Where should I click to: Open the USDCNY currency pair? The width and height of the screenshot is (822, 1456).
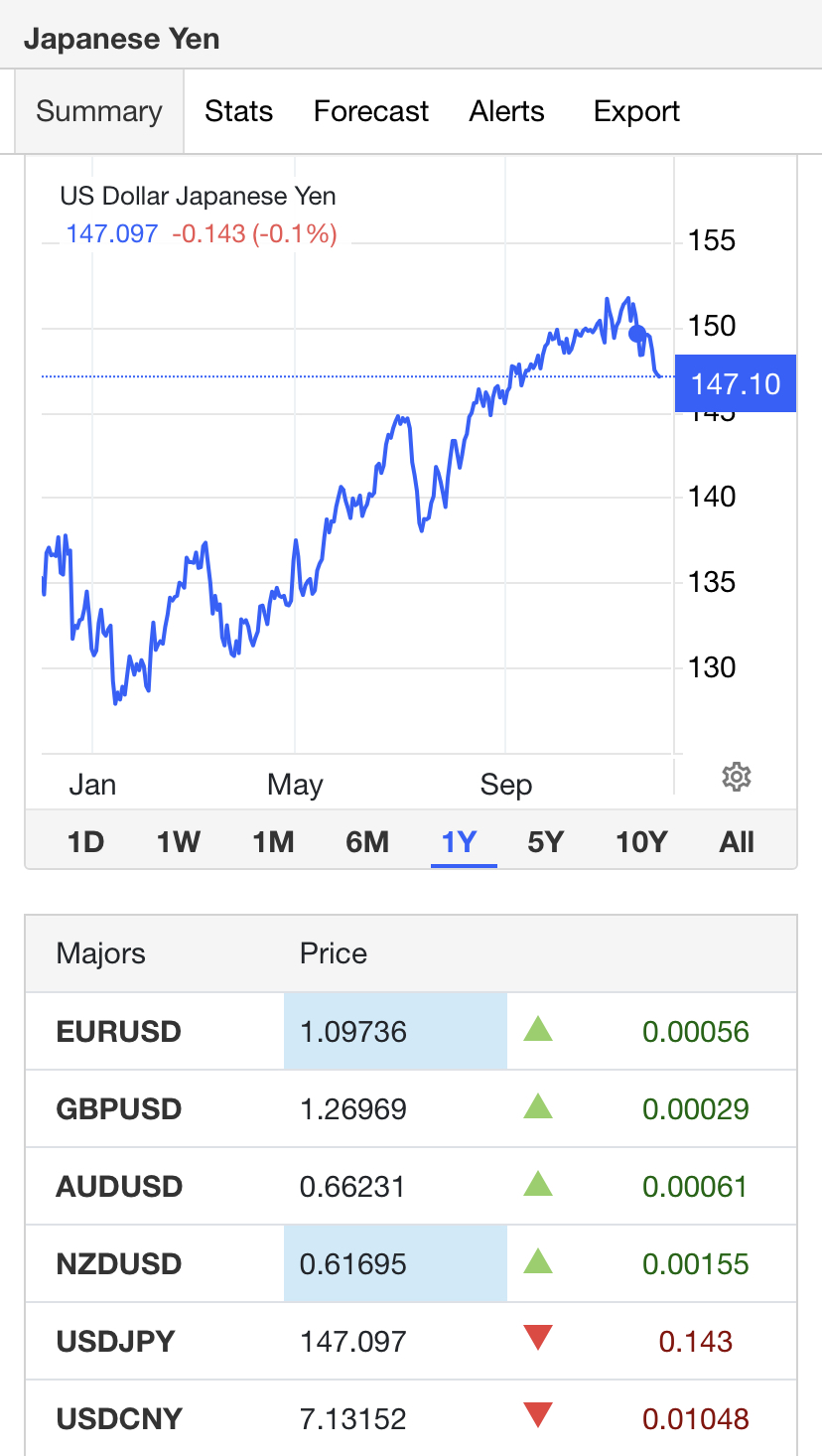tap(119, 1418)
